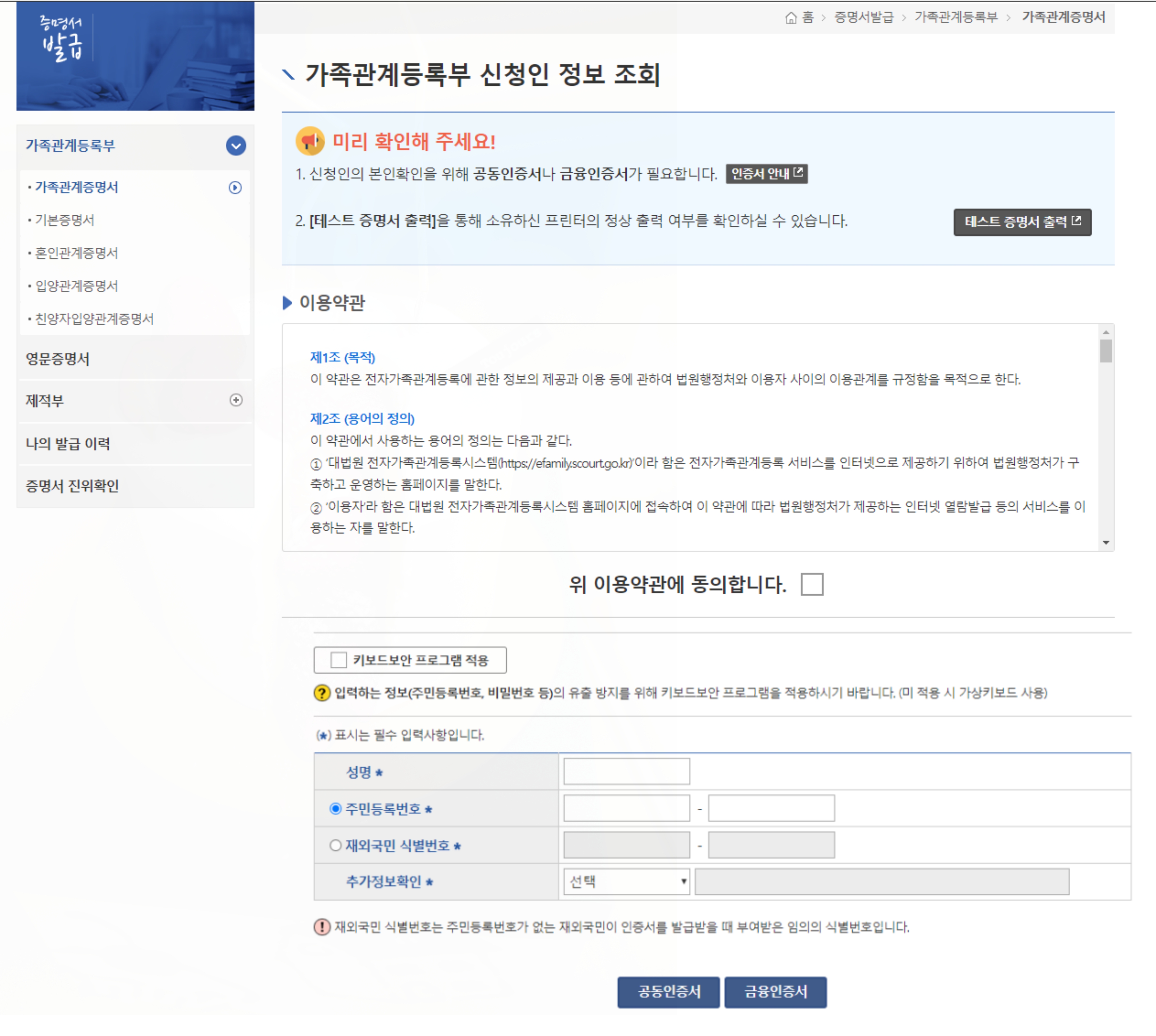Open 영문증명서 sidebar menu
The image size is (1156, 1036).
tap(58, 359)
